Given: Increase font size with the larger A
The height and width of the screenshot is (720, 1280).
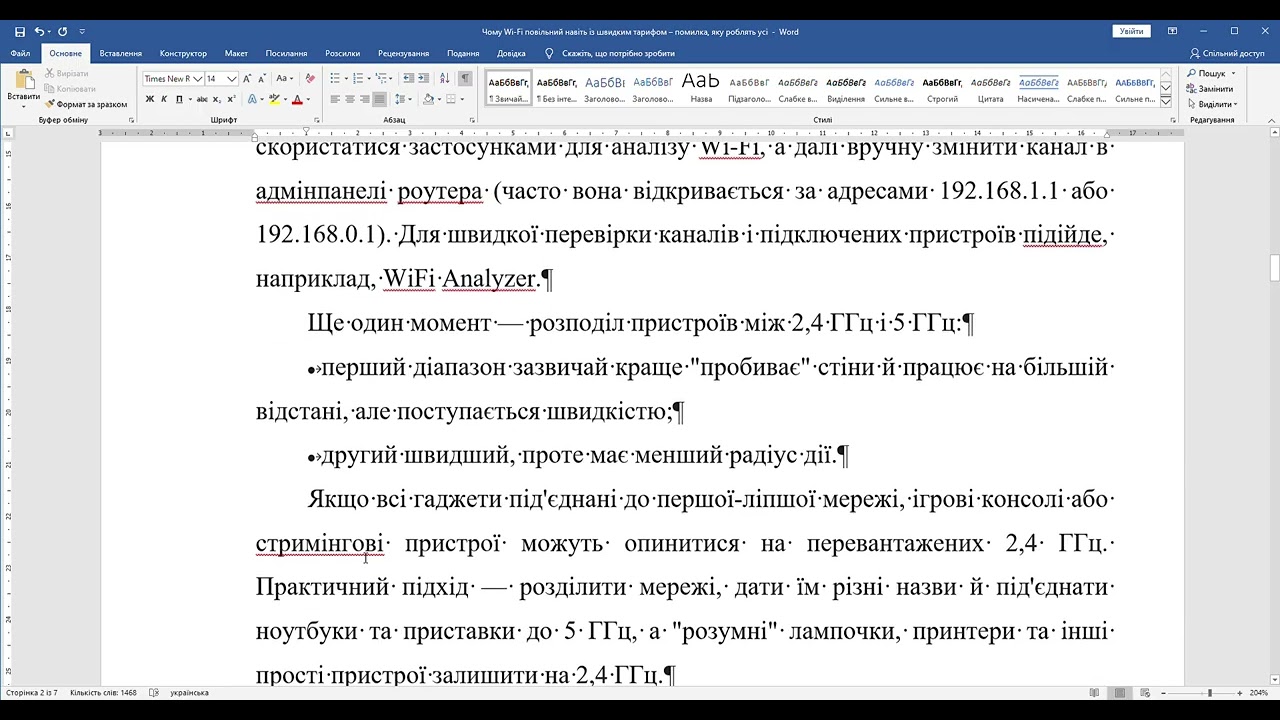Looking at the screenshot, I should click(249, 78).
